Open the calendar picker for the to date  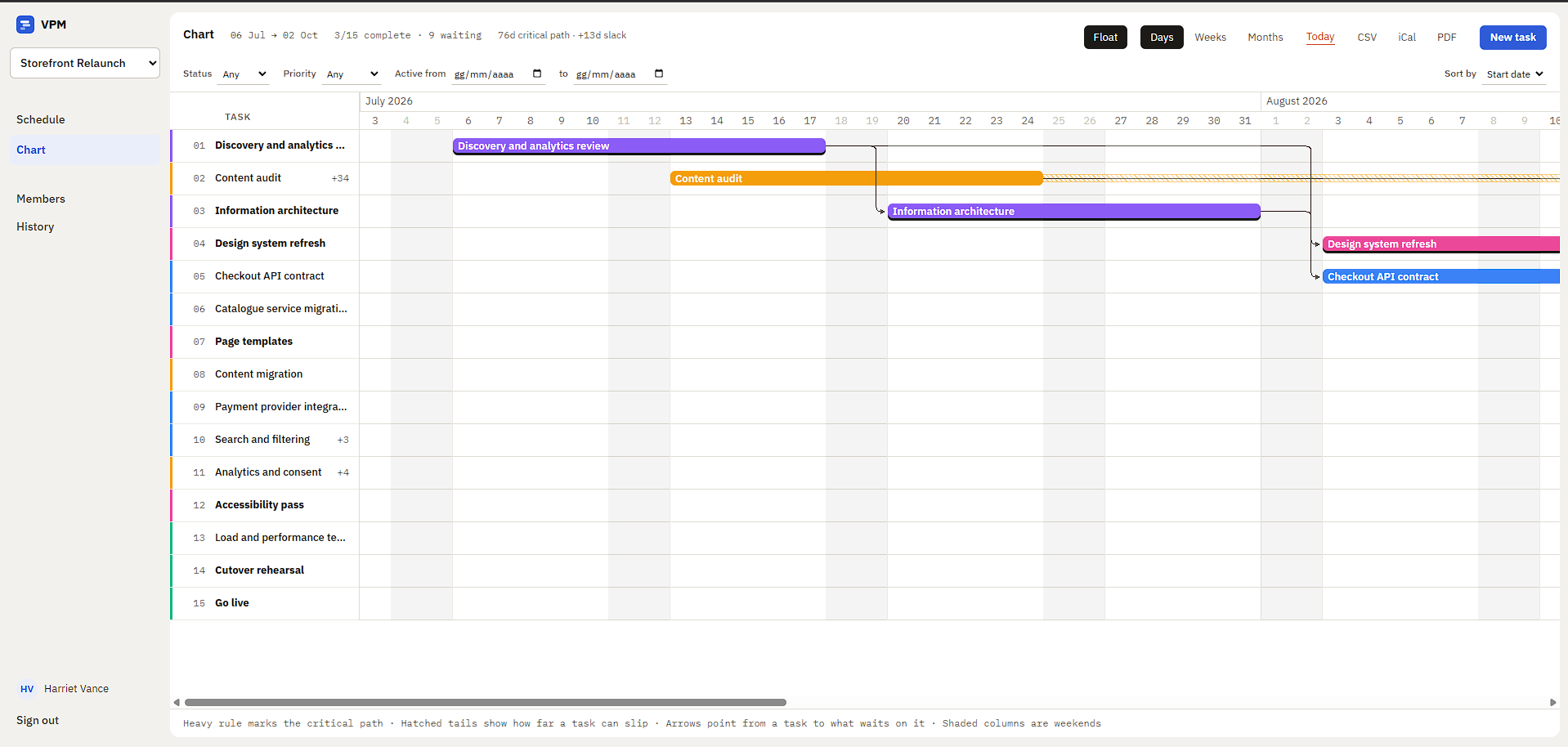659,74
